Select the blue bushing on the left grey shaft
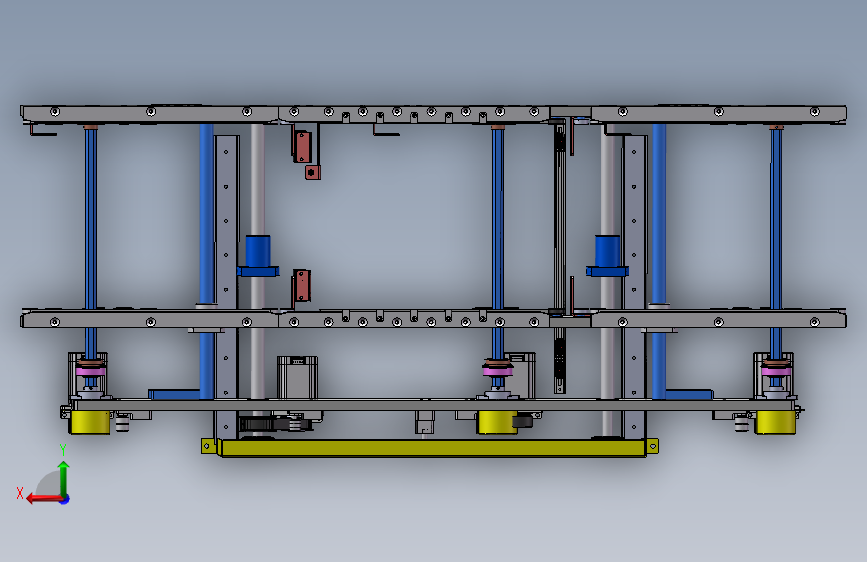This screenshot has height=562, width=867. [258, 256]
